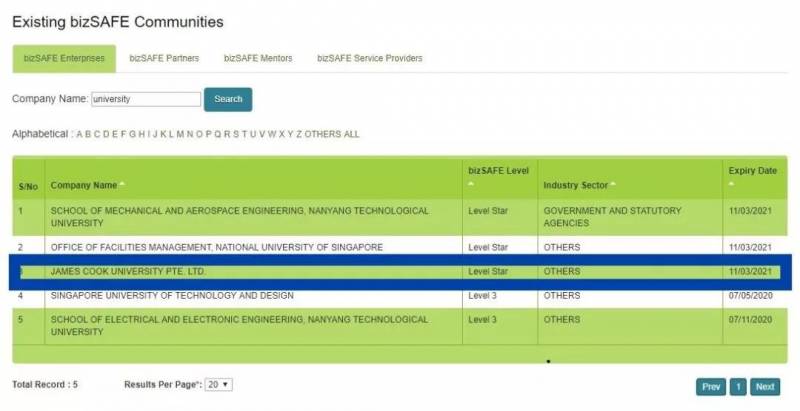Click page number 1 button

pyautogui.click(x=738, y=387)
